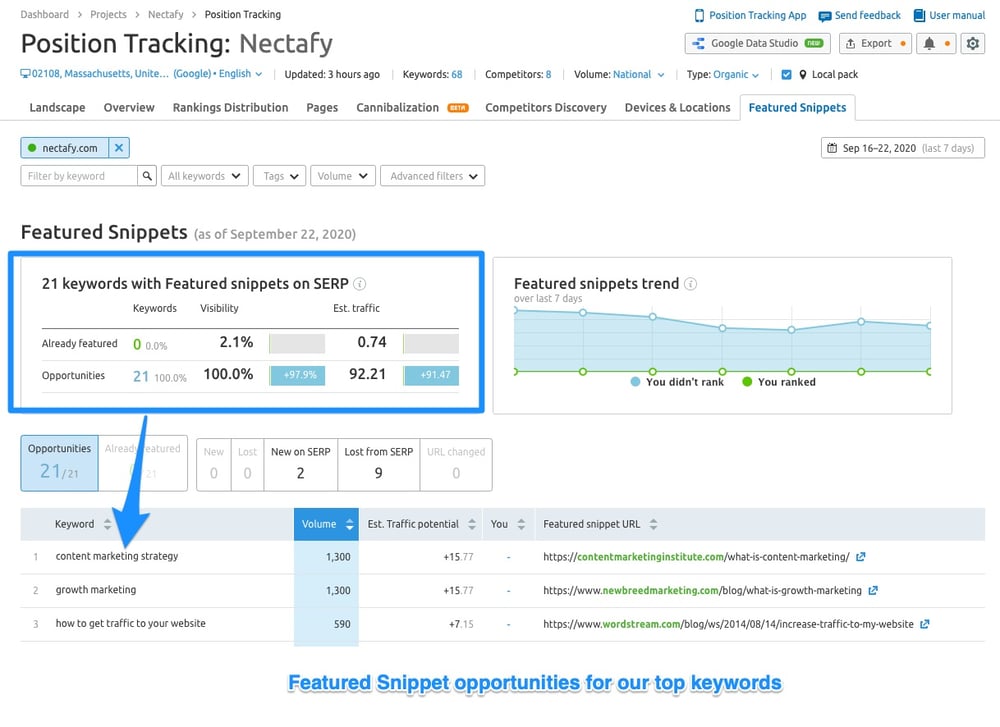Image resolution: width=1000 pixels, height=727 pixels.
Task: Click in the Filter by keyword field
Action: (79, 176)
